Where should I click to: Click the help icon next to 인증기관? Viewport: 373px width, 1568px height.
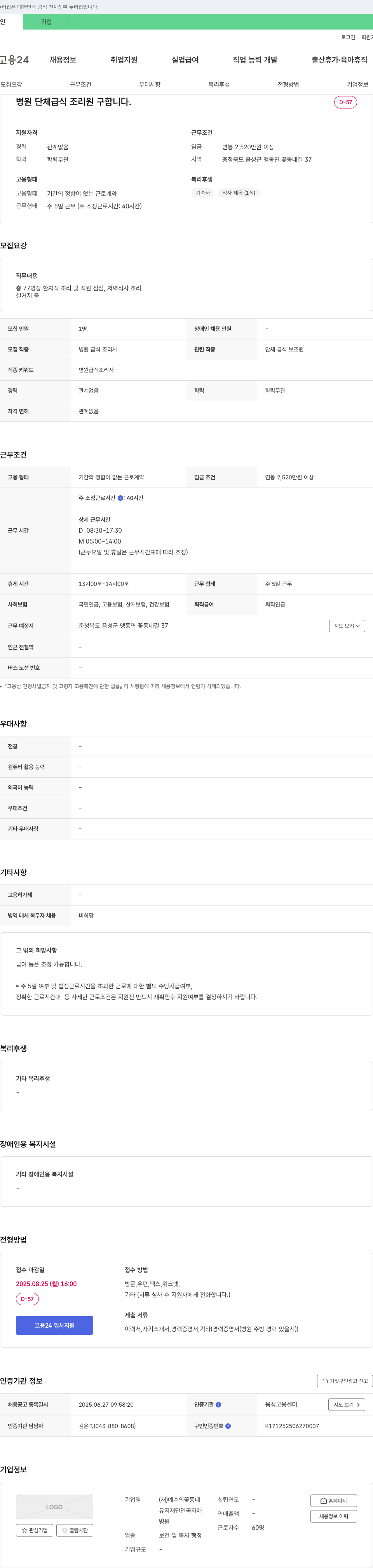tap(218, 1405)
